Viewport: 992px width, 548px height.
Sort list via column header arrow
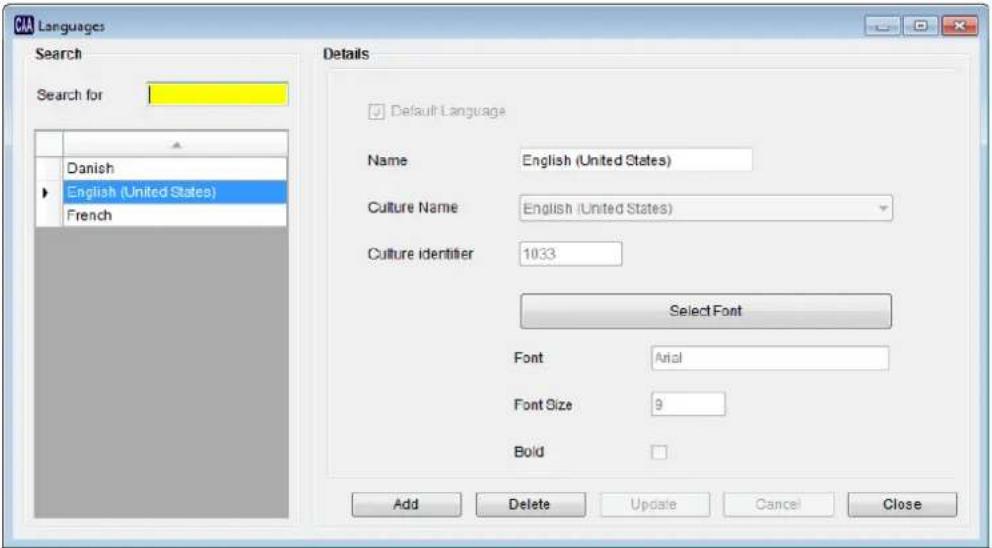click(x=176, y=145)
